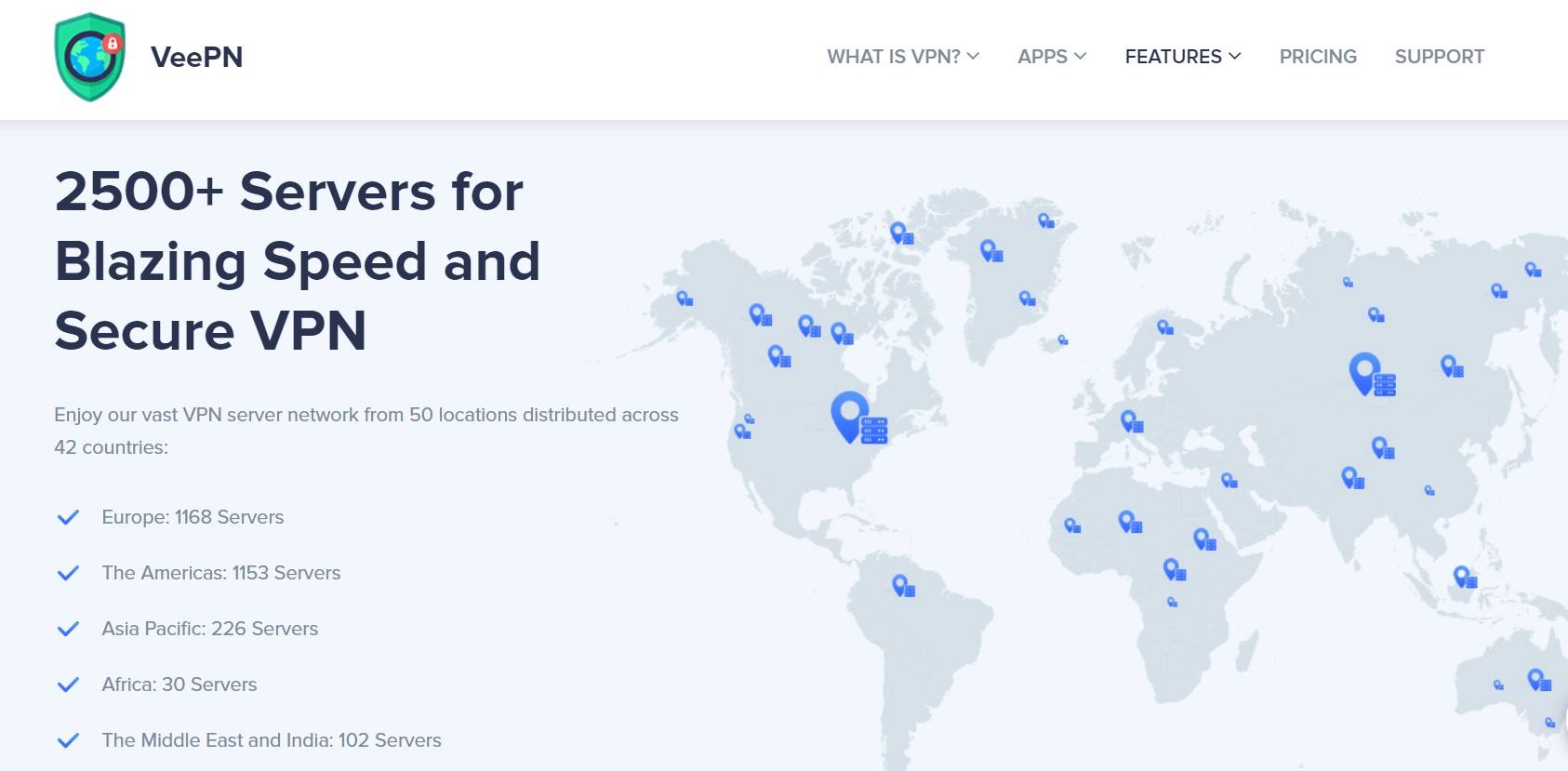1568x771 pixels.
Task: Click the 'Enjoy our vast VPN server network' paragraph
Action: click(366, 431)
